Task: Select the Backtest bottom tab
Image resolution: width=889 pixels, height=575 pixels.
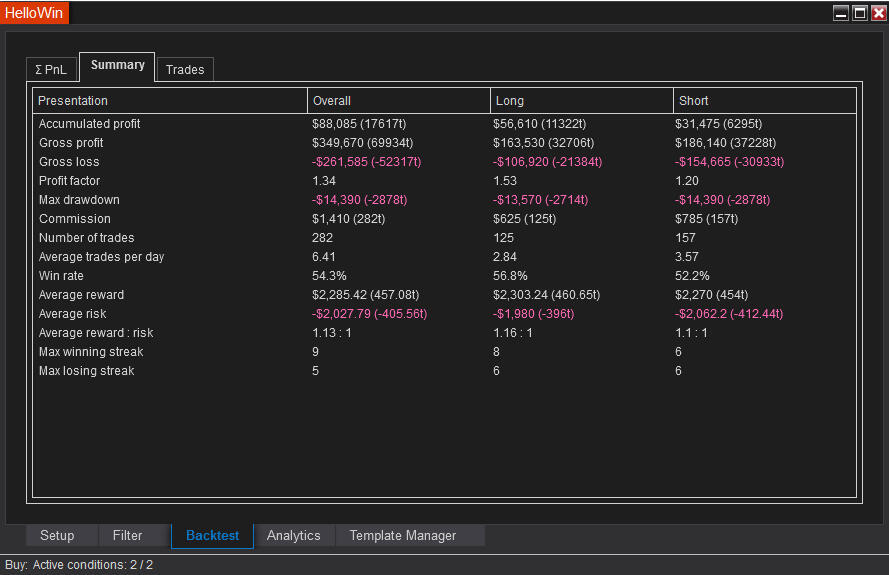Action: coord(212,536)
